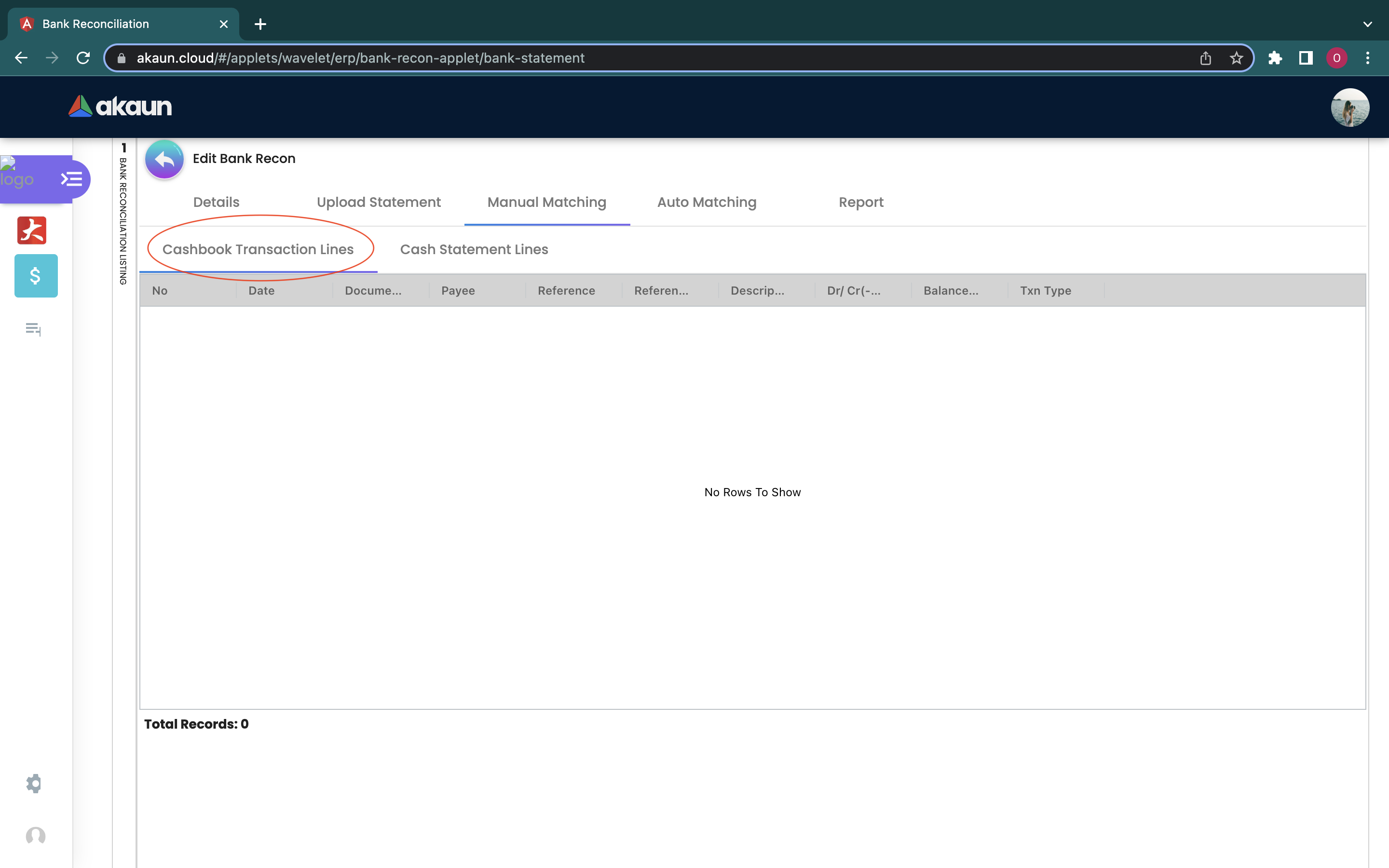Open the Upload Statement tab

pos(378,202)
